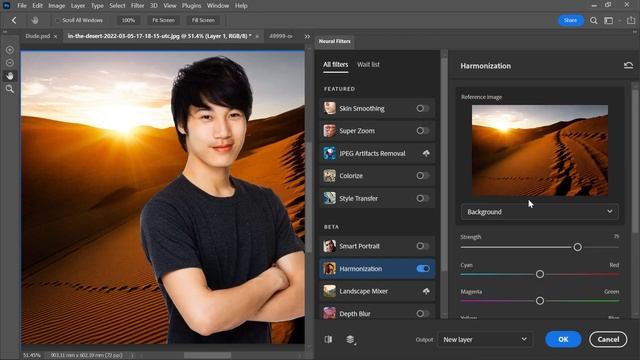Switch to the All filters tab
Screen dimensions: 640x360
pos(336,64)
